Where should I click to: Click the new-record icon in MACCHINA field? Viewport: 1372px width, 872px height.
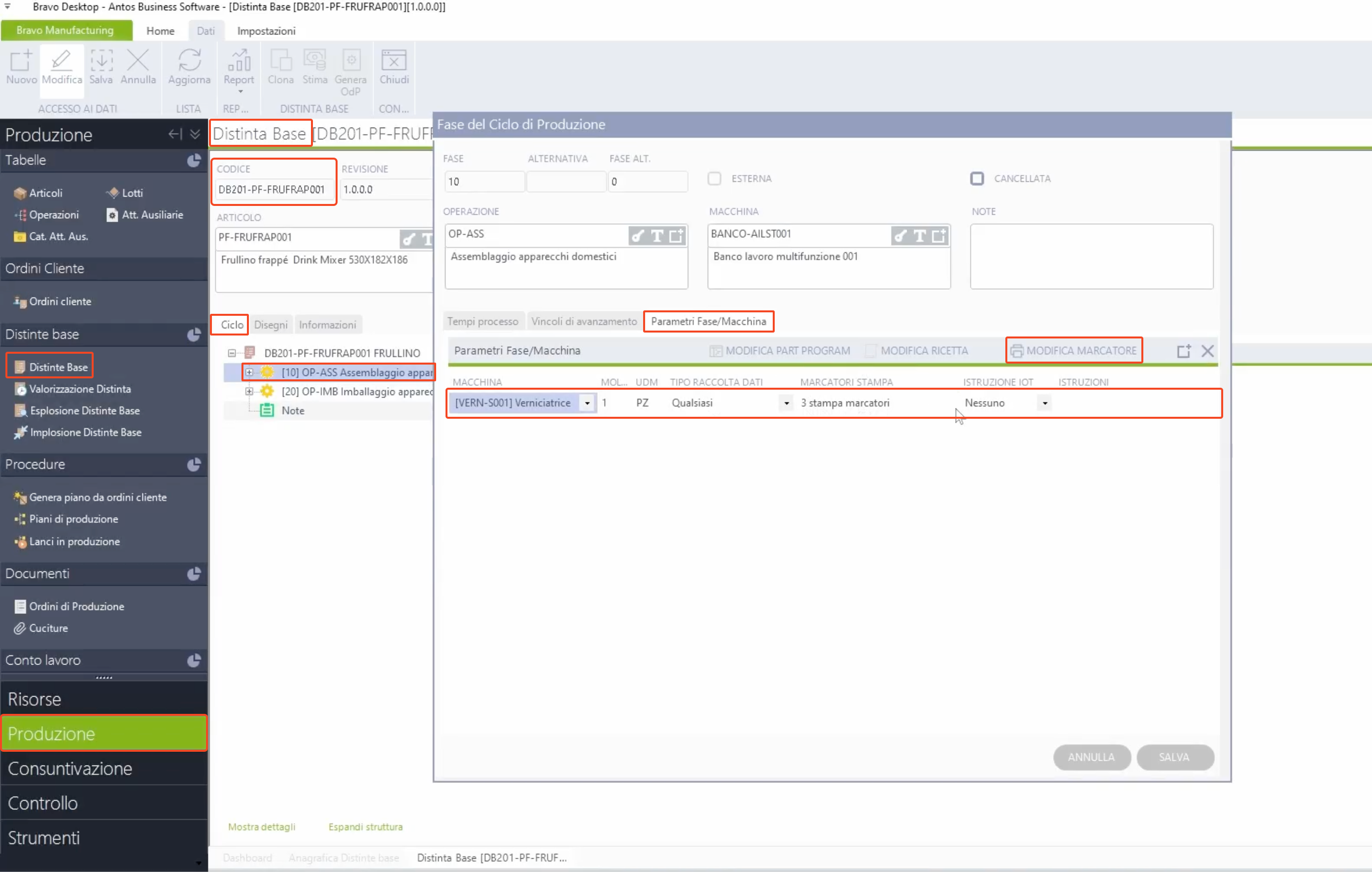coord(939,236)
